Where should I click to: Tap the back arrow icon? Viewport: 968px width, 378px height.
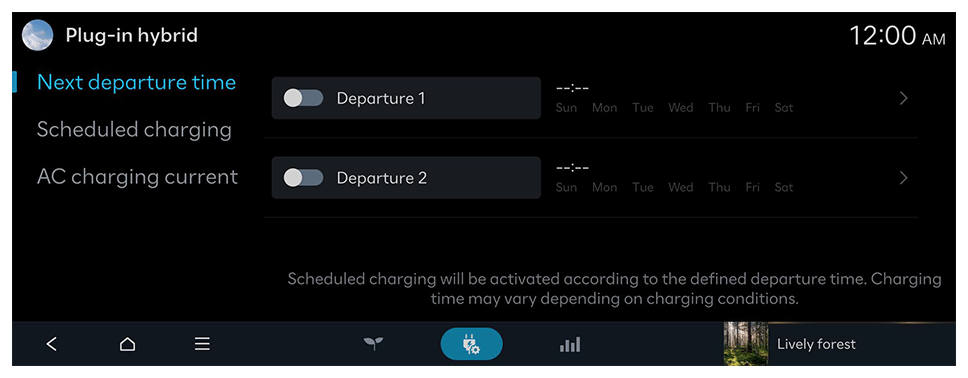(52, 344)
